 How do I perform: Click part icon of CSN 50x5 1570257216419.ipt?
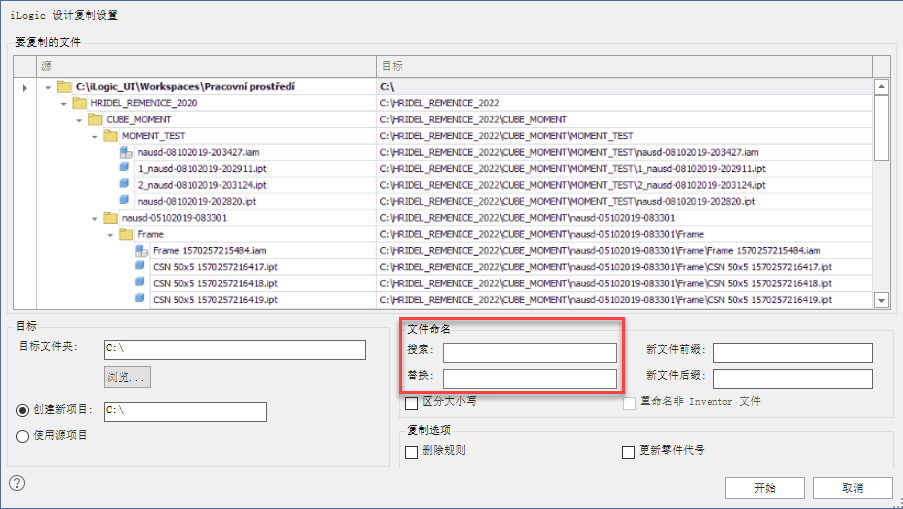[139, 298]
